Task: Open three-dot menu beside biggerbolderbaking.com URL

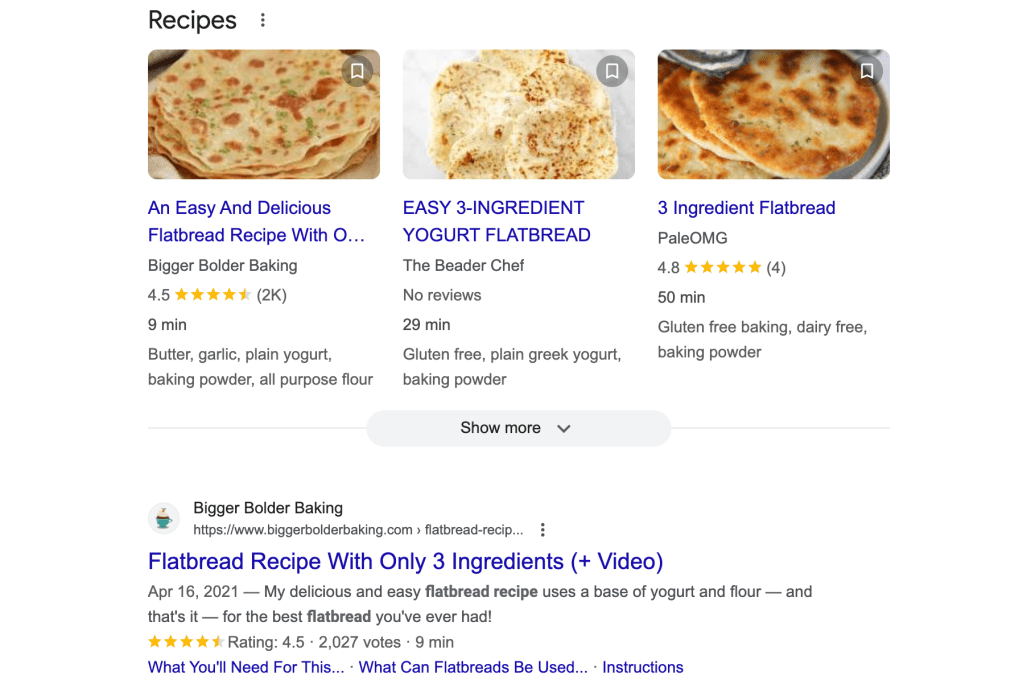Action: pyautogui.click(x=543, y=530)
